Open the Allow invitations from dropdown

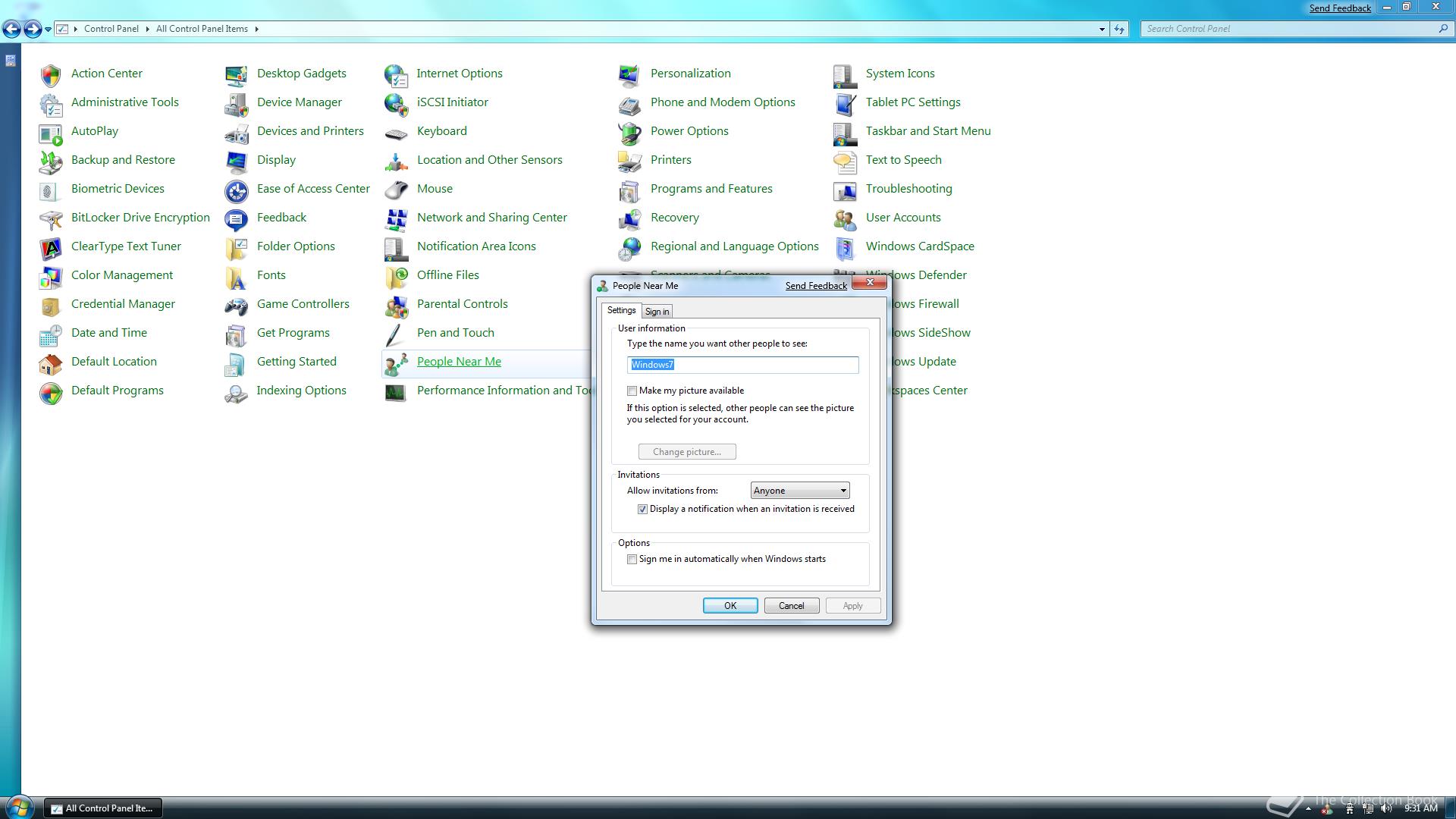(799, 491)
